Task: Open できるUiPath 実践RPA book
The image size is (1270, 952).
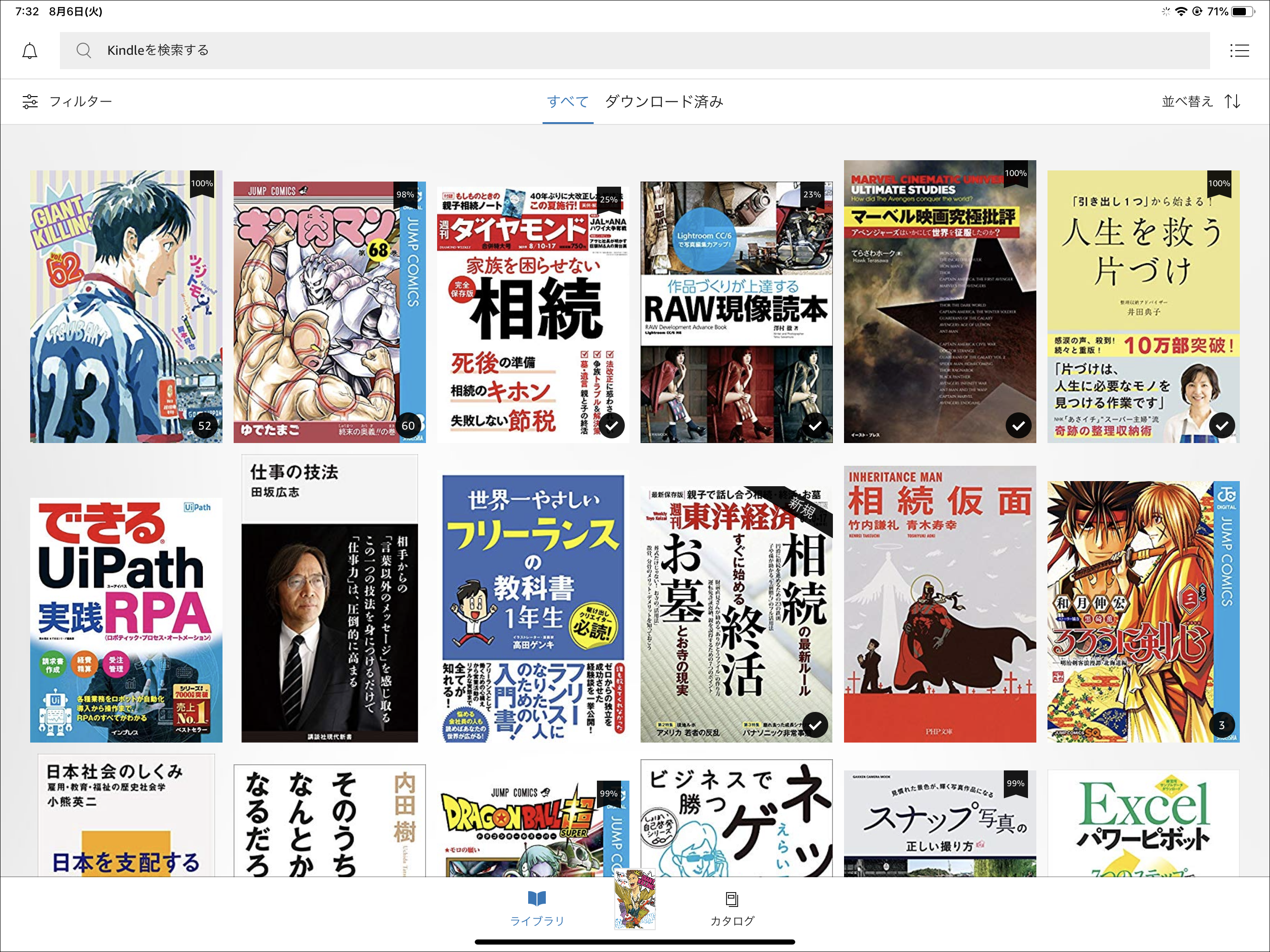Action: click(x=126, y=620)
